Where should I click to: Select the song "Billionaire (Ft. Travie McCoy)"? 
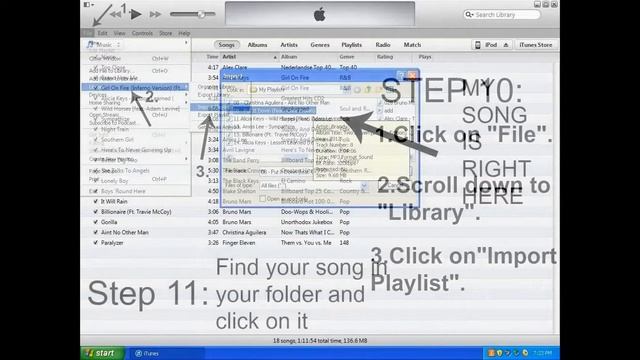pyautogui.click(x=136, y=212)
